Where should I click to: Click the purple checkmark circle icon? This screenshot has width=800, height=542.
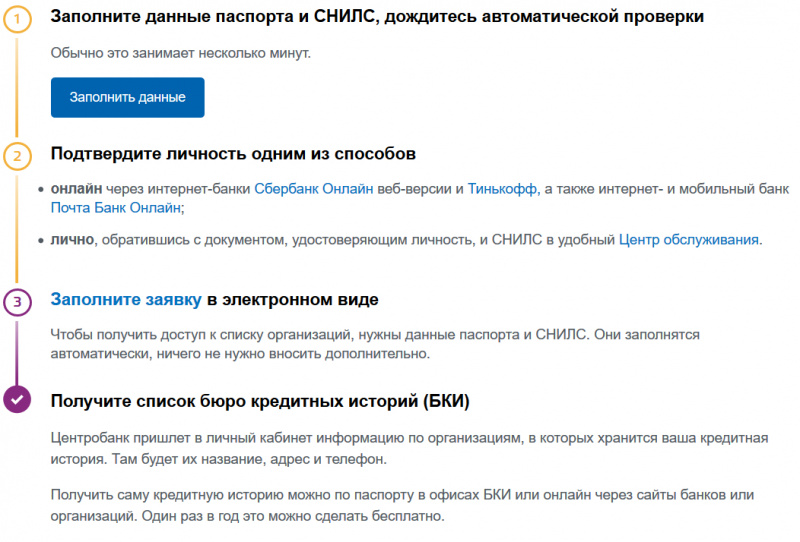[x=17, y=401]
